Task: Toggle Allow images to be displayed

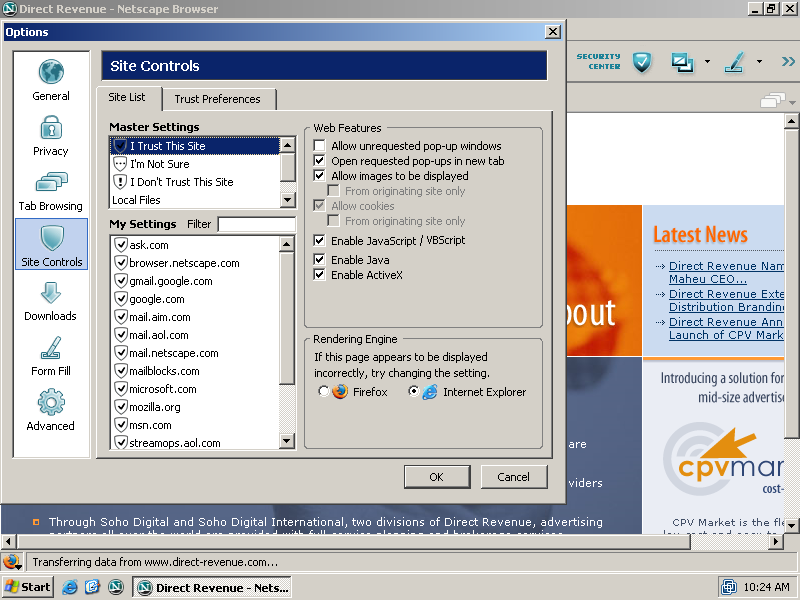Action: point(319,176)
